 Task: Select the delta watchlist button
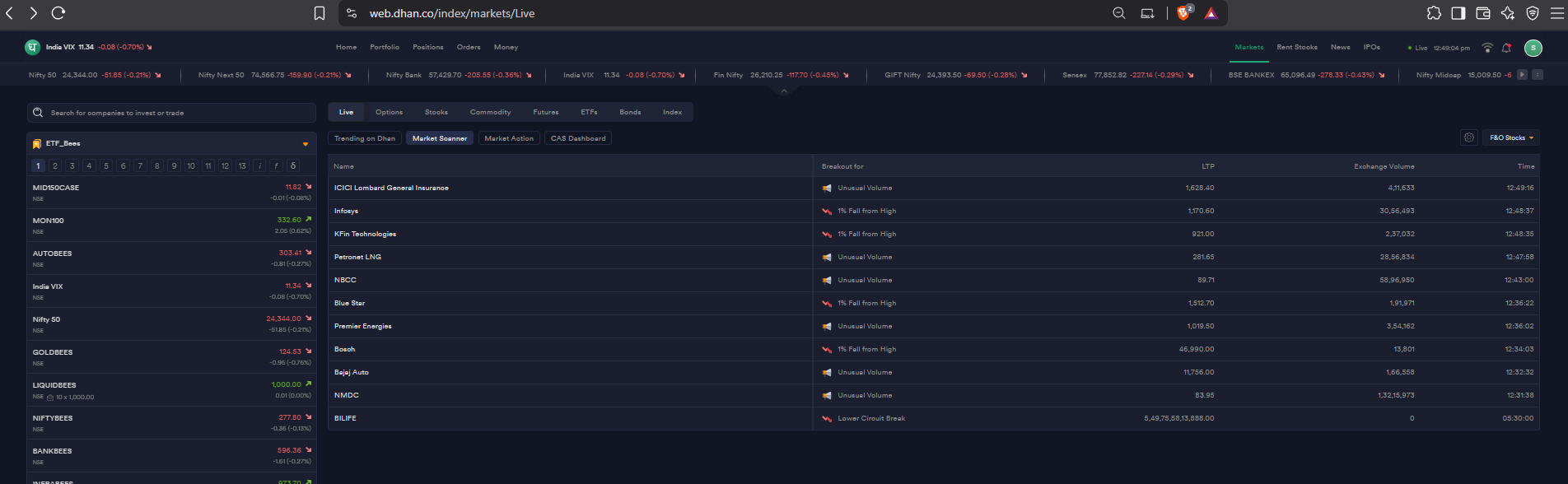point(293,165)
